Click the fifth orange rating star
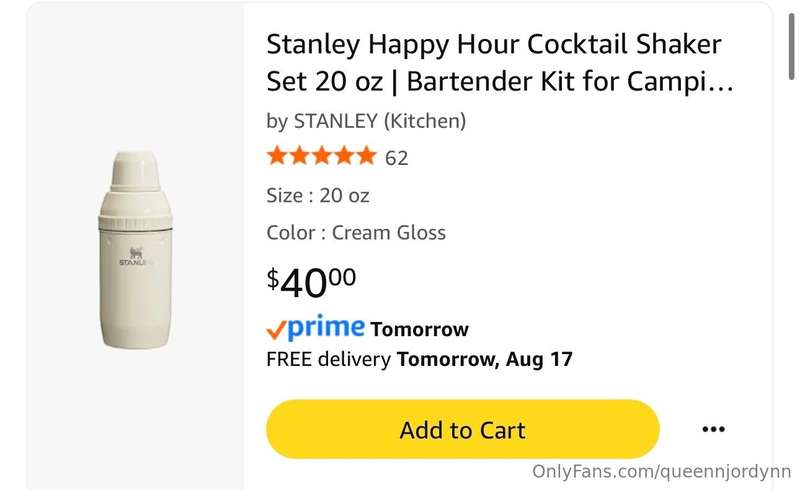The width and height of the screenshot is (800, 490). (x=366, y=156)
